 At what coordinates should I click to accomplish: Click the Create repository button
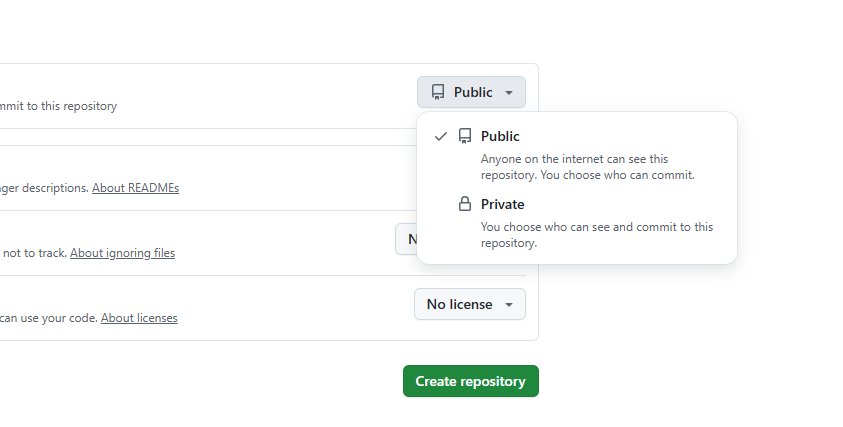click(470, 381)
